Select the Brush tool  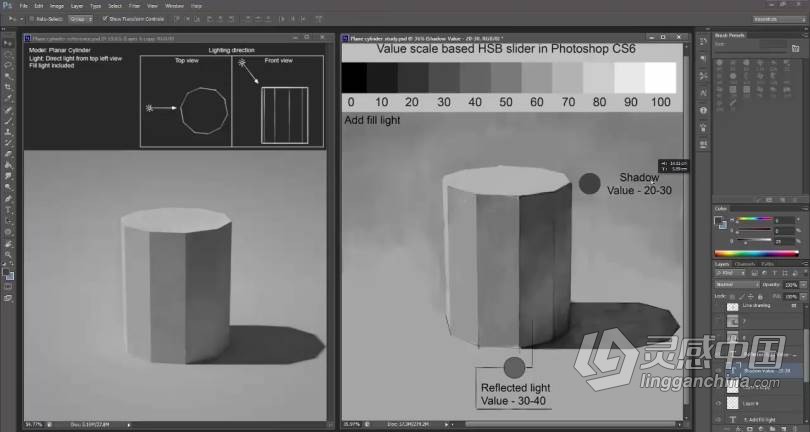coord(8,121)
